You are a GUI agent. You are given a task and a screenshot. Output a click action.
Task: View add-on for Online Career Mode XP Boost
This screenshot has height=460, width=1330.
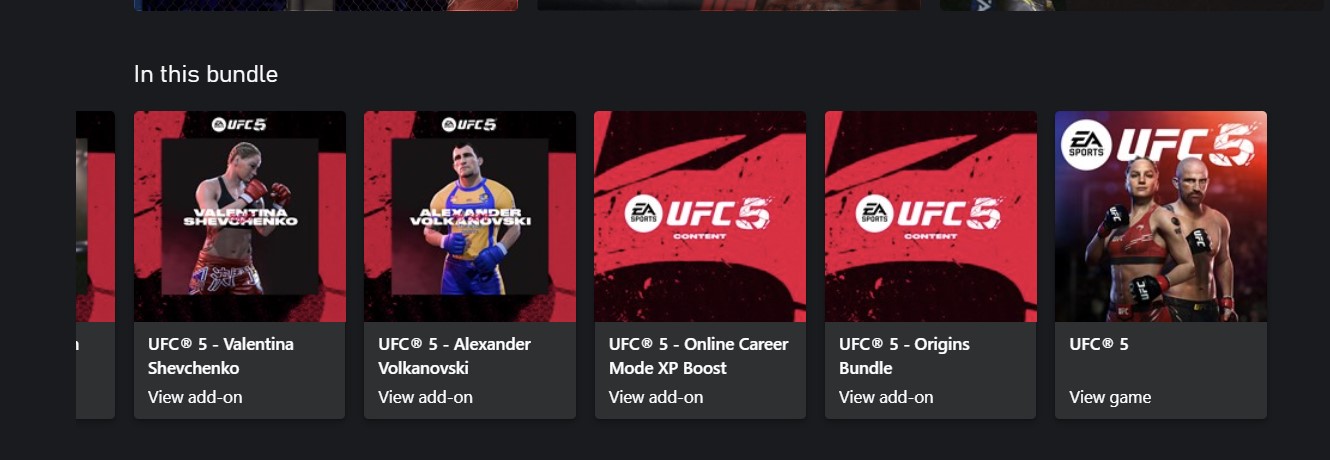[x=656, y=397]
